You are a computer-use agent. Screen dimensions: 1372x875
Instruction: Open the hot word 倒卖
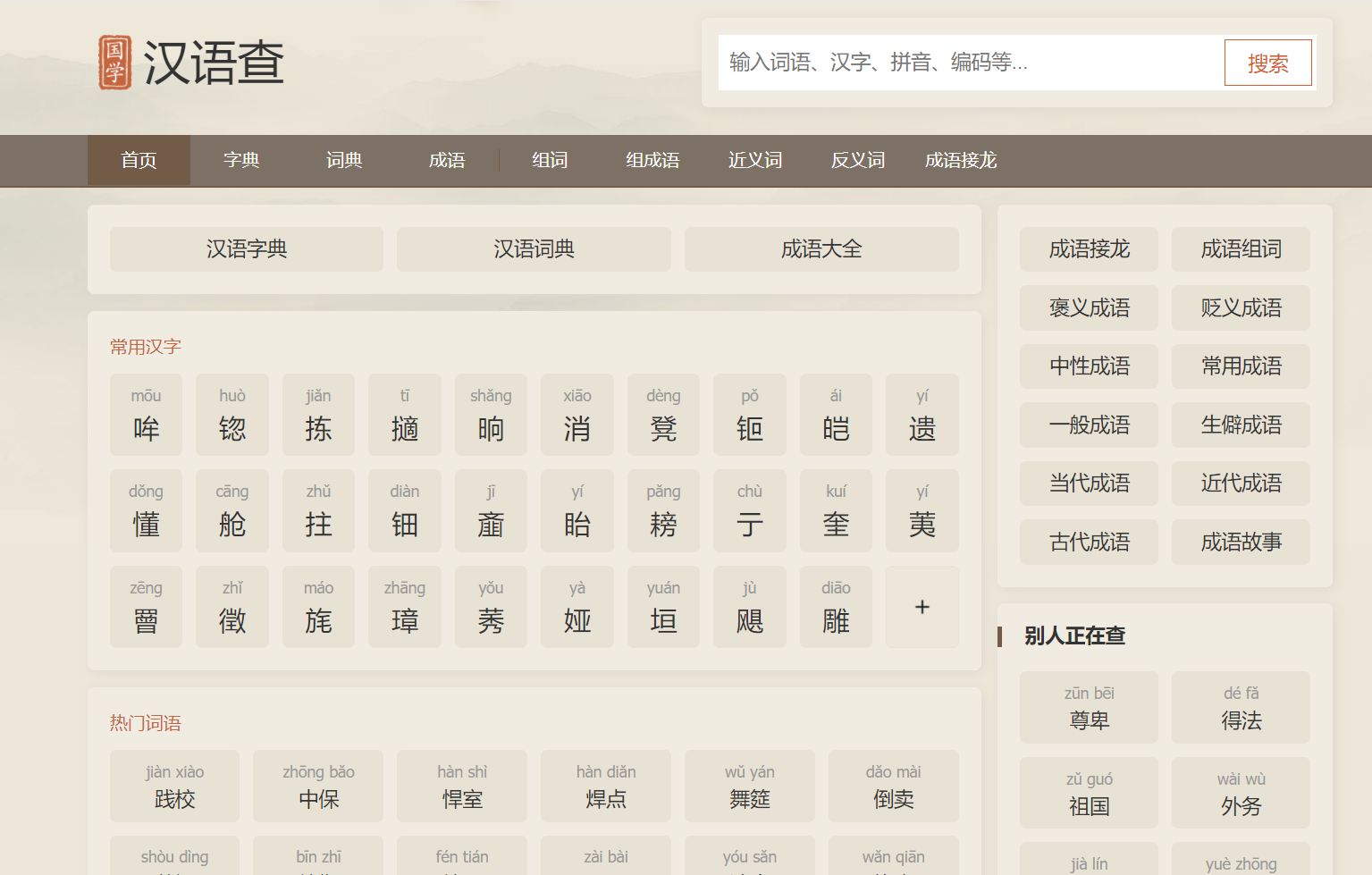(x=893, y=787)
